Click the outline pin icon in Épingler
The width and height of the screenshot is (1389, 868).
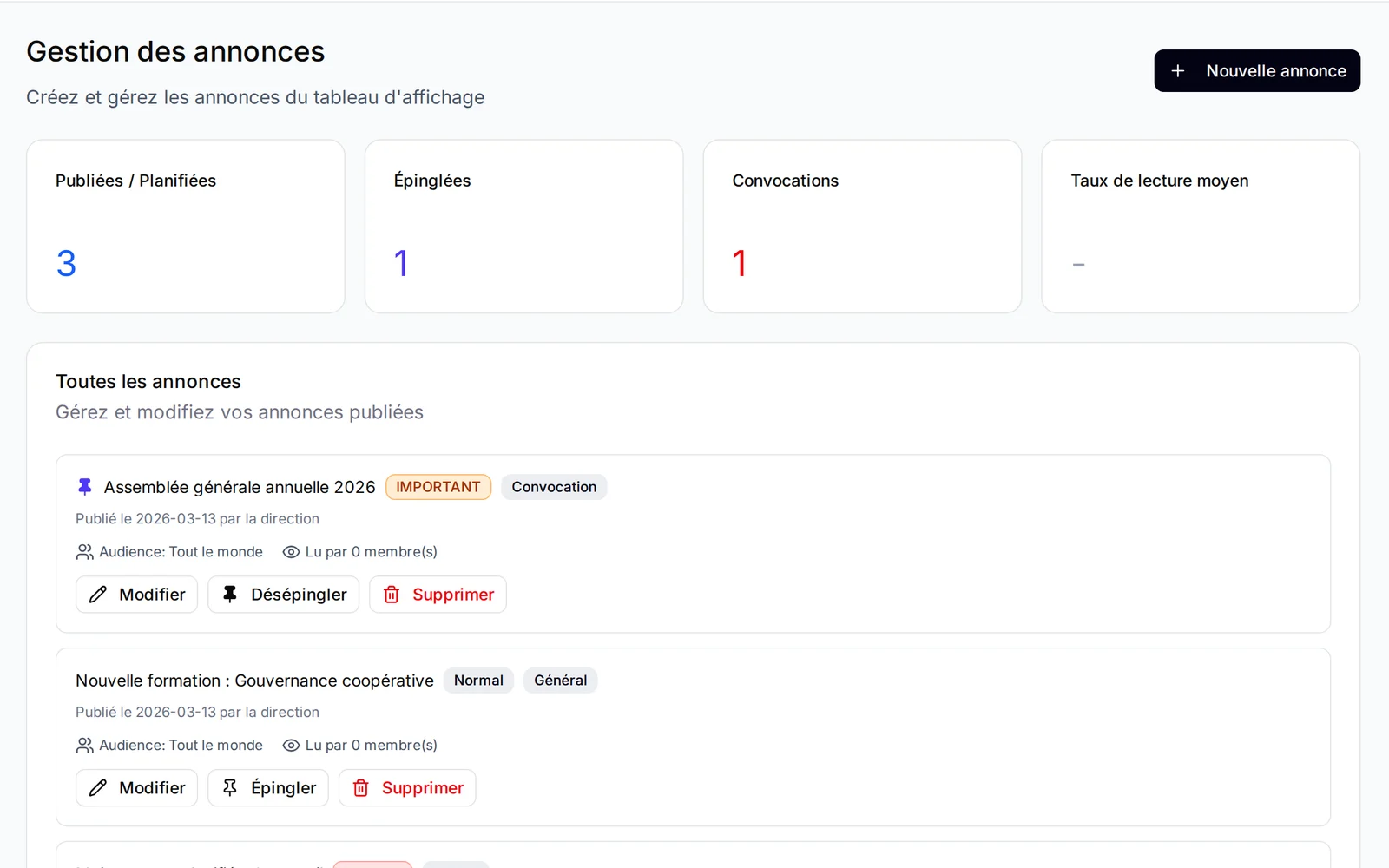pyautogui.click(x=230, y=788)
